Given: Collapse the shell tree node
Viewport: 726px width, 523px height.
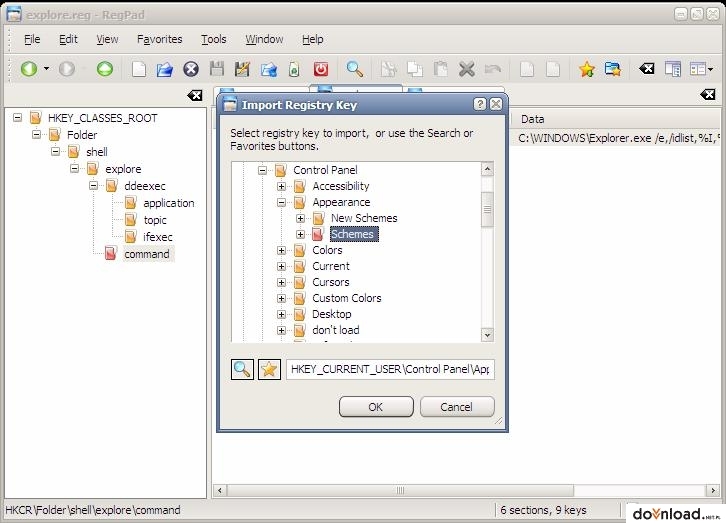Looking at the screenshot, I should [55, 151].
